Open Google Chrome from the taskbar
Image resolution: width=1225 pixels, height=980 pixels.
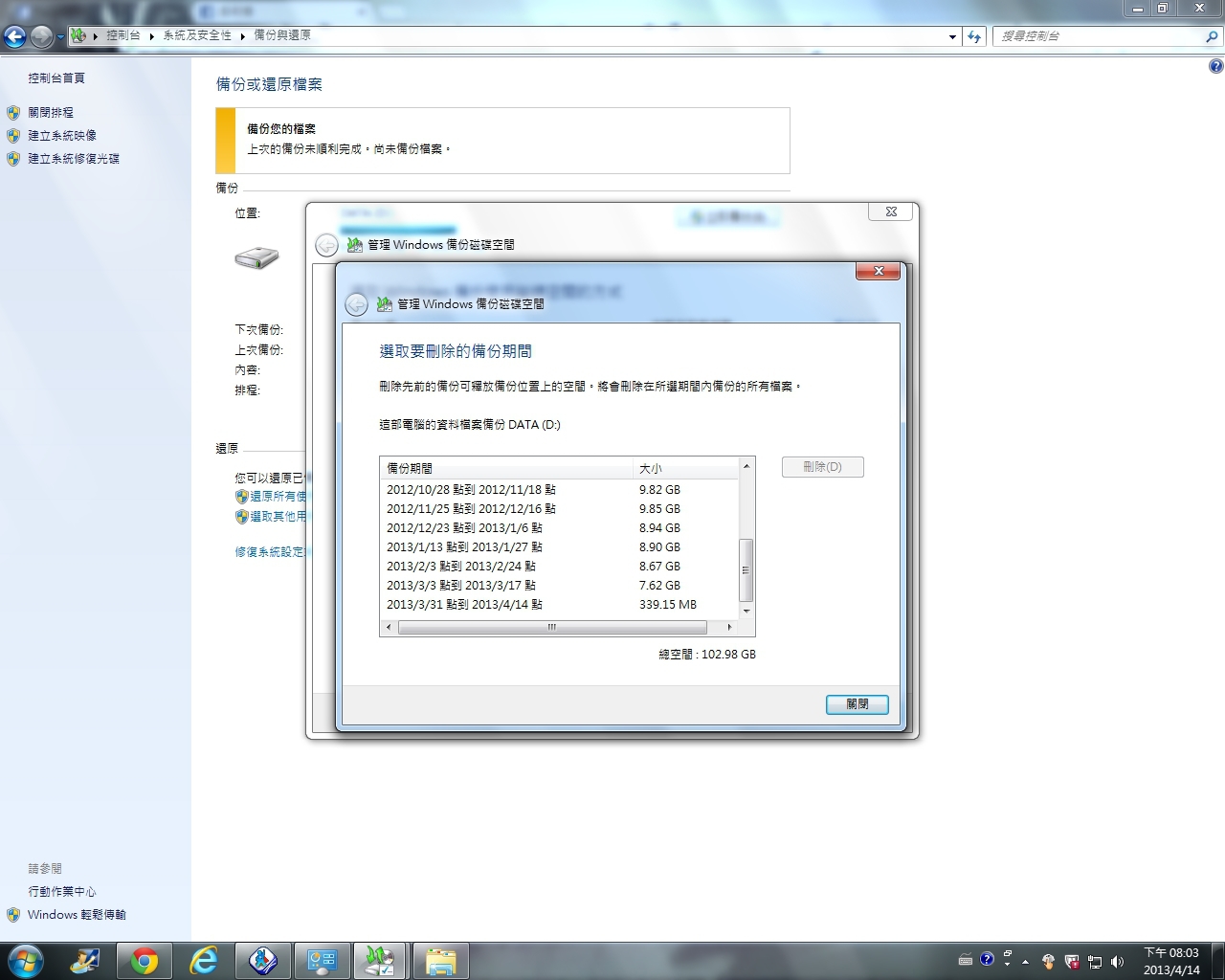point(145,961)
